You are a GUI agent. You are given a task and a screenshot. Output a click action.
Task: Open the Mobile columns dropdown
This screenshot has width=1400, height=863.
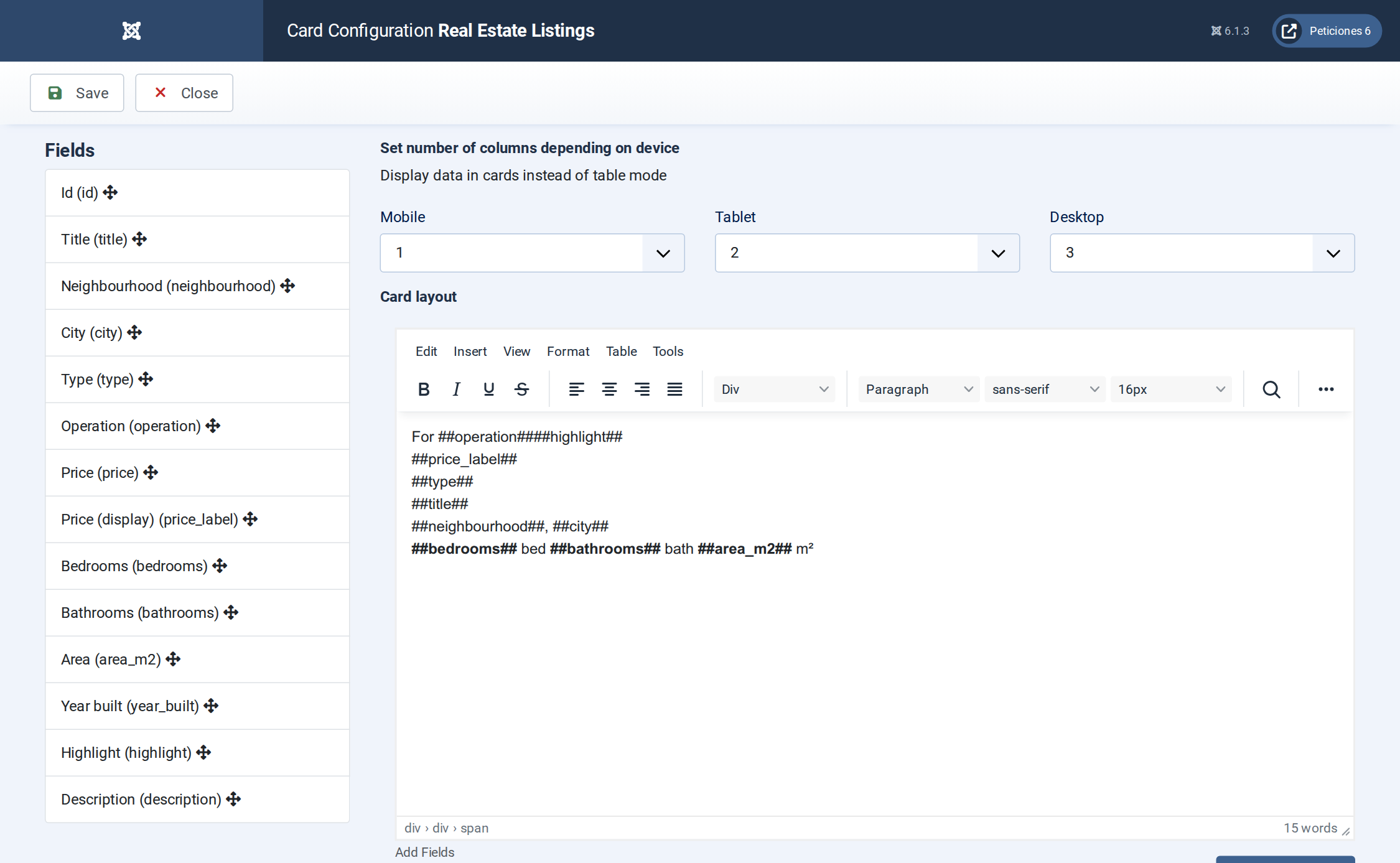click(x=532, y=253)
